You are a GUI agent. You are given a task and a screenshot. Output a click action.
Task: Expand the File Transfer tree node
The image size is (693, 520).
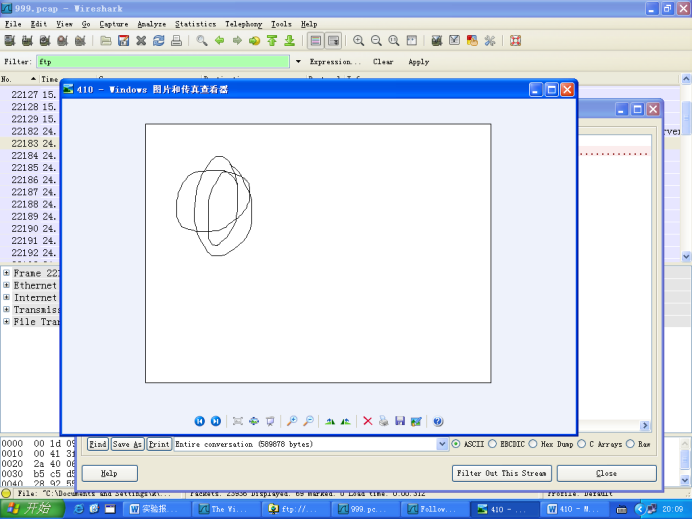point(7,321)
